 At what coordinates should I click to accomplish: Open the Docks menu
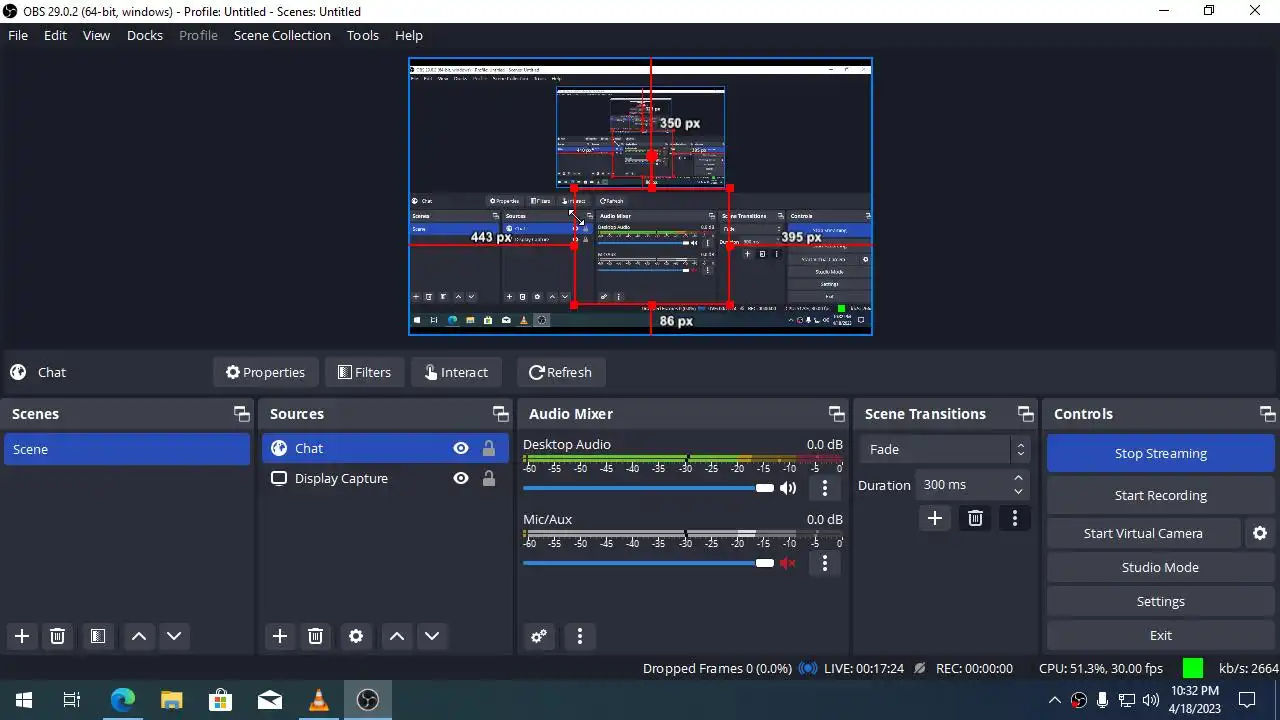pos(145,35)
